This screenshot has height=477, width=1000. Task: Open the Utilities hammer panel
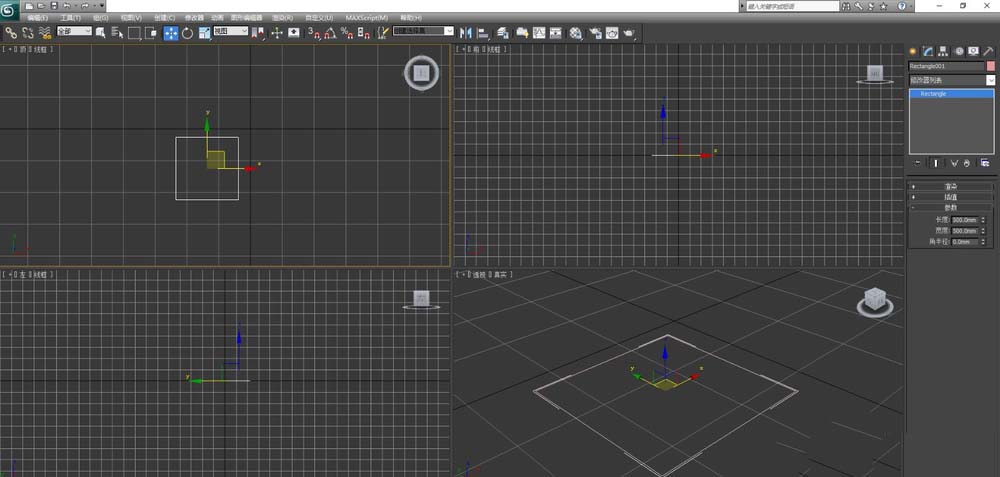point(988,50)
